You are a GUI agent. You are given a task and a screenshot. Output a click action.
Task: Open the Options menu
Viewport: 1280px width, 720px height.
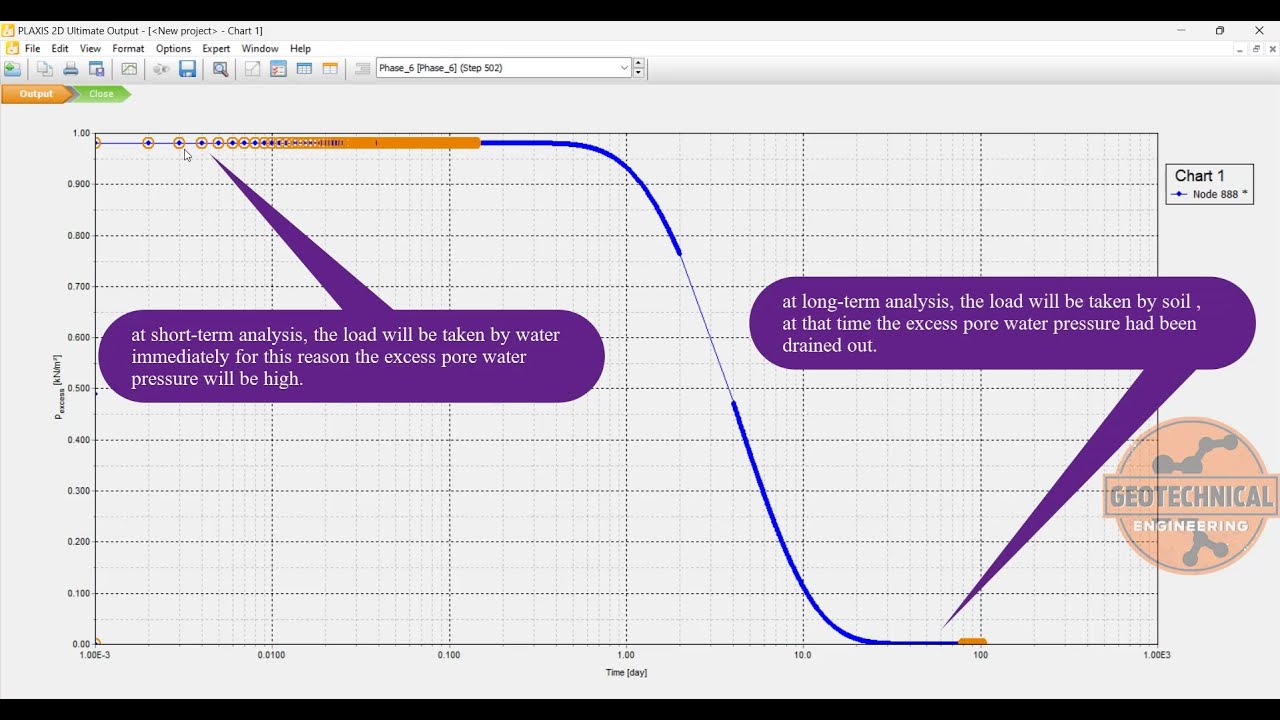[x=173, y=48]
